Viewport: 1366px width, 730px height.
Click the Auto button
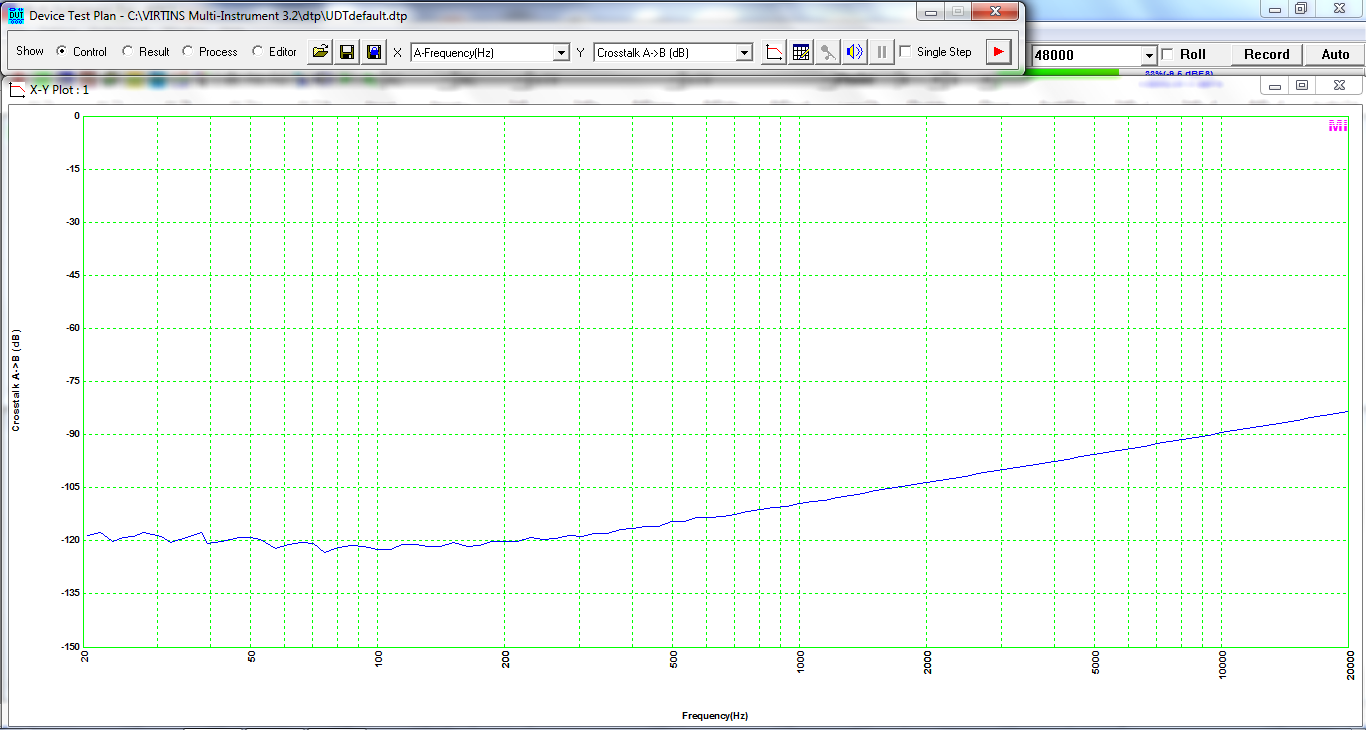pos(1335,55)
